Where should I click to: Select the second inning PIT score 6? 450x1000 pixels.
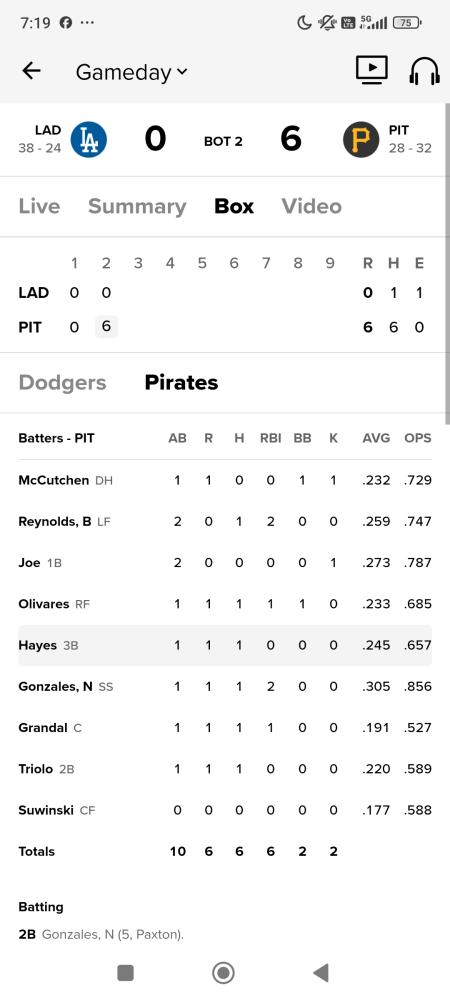pyautogui.click(x=106, y=327)
